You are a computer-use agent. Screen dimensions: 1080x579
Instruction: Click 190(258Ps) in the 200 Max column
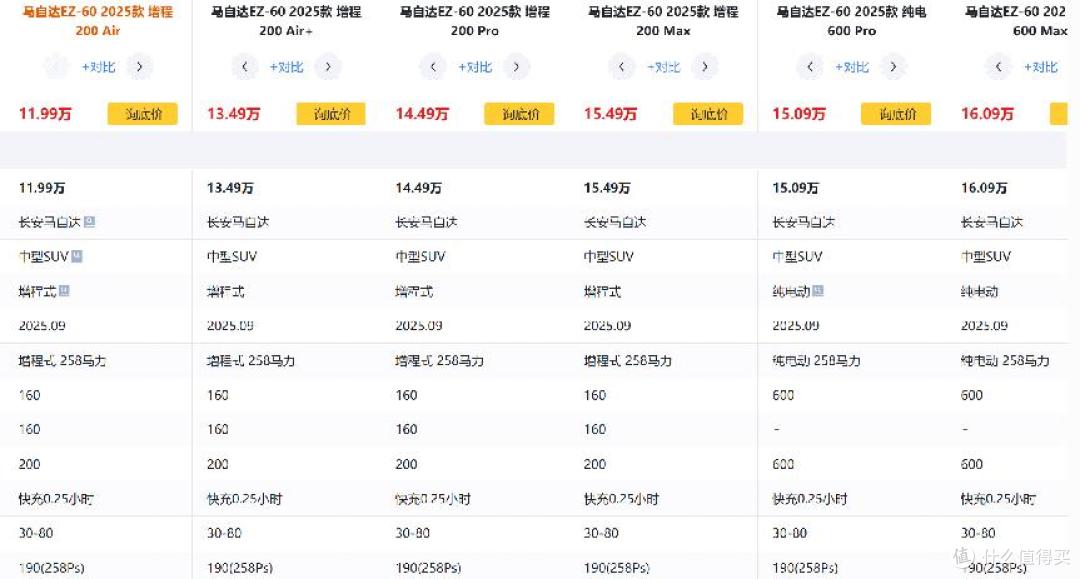click(x=616, y=567)
